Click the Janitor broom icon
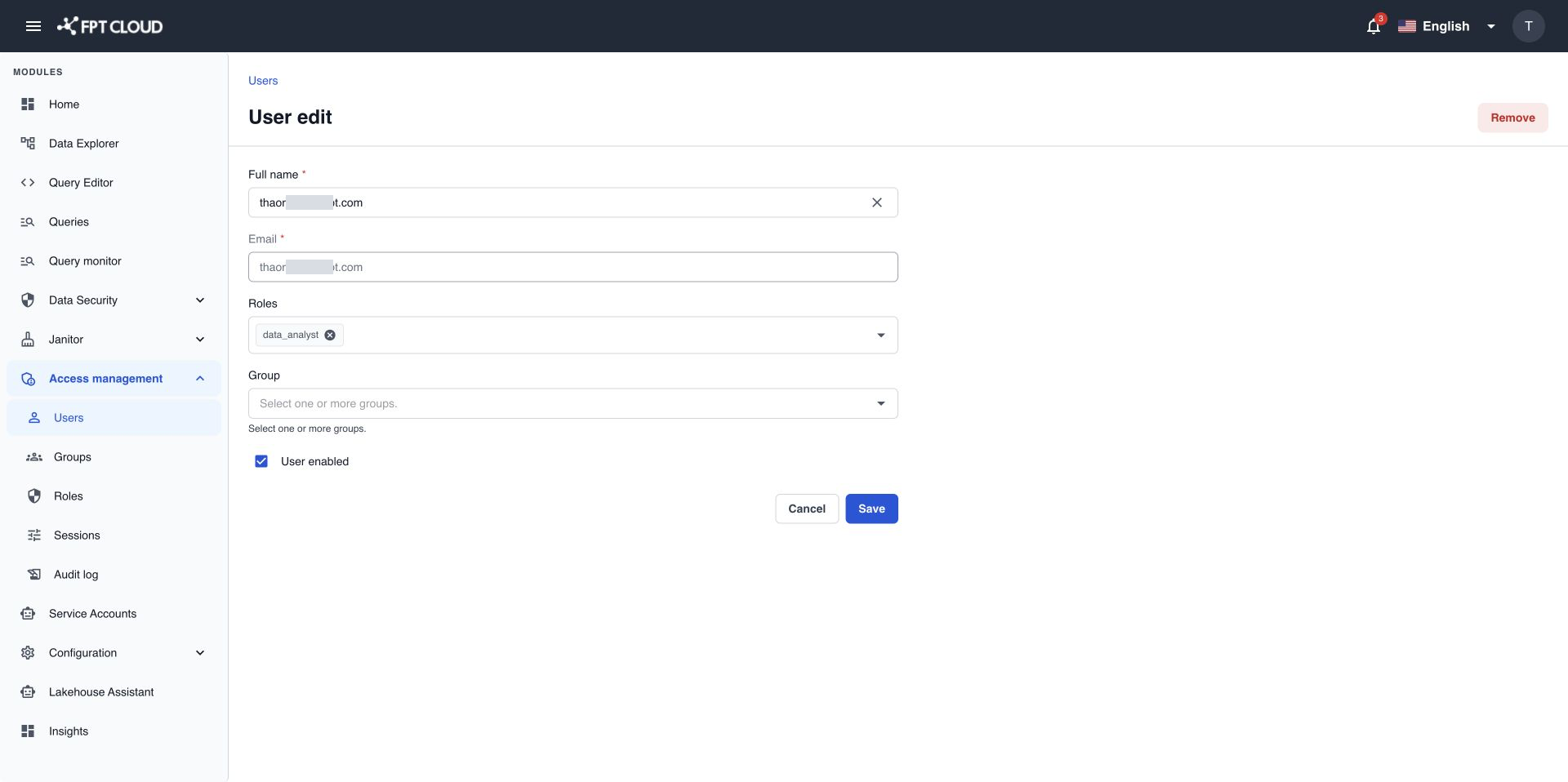 point(28,340)
